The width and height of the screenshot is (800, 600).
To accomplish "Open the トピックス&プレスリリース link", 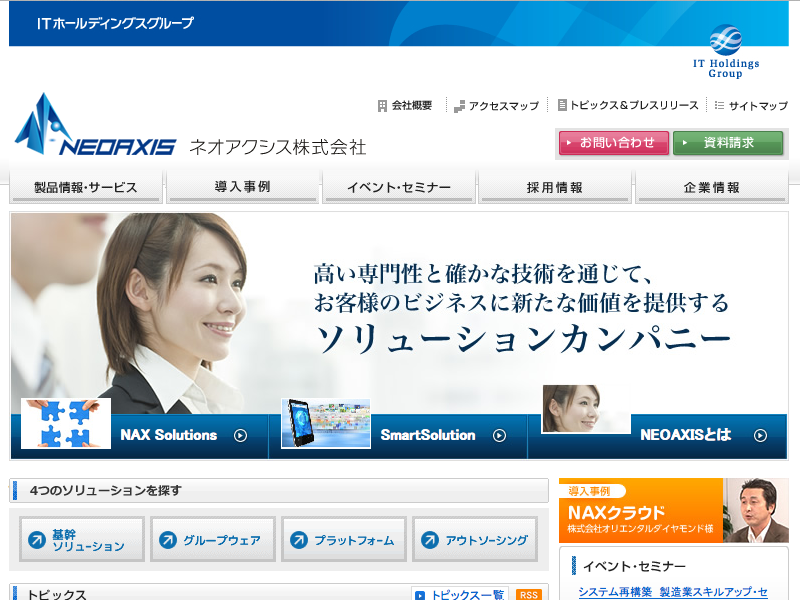I will pyautogui.click(x=634, y=105).
